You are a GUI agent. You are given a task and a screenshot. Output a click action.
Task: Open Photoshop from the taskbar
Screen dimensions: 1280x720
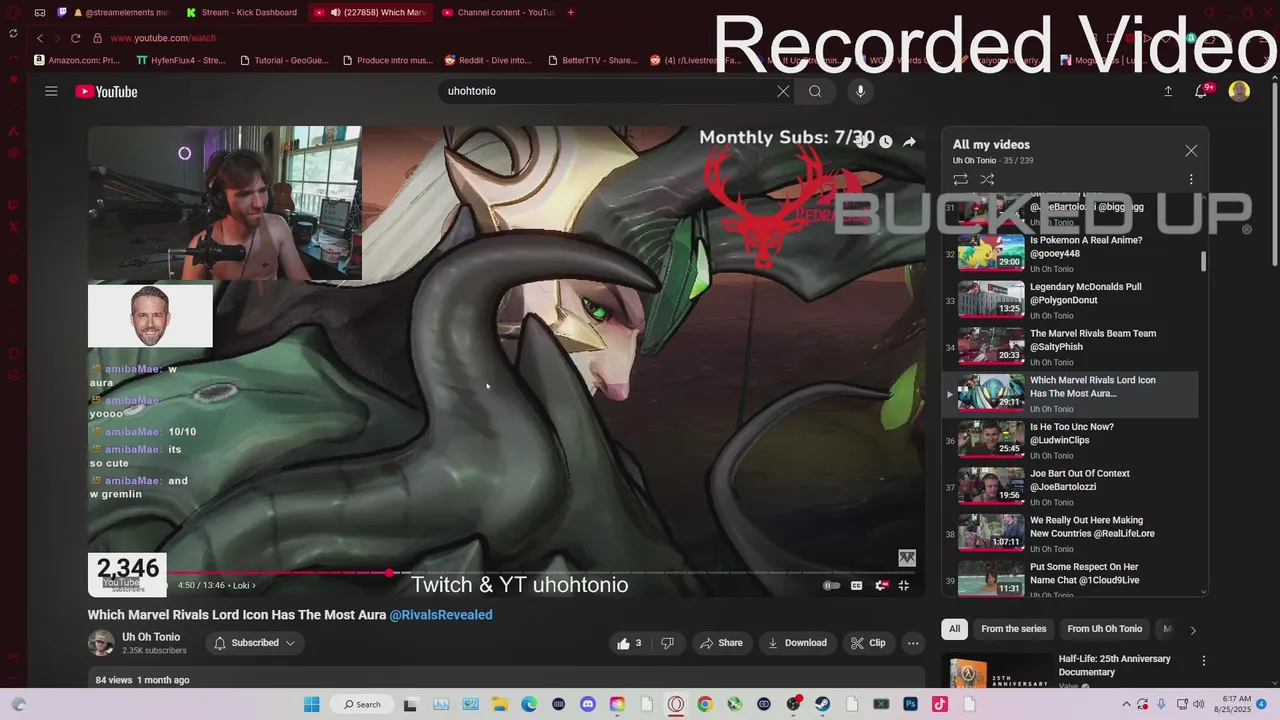[910, 704]
